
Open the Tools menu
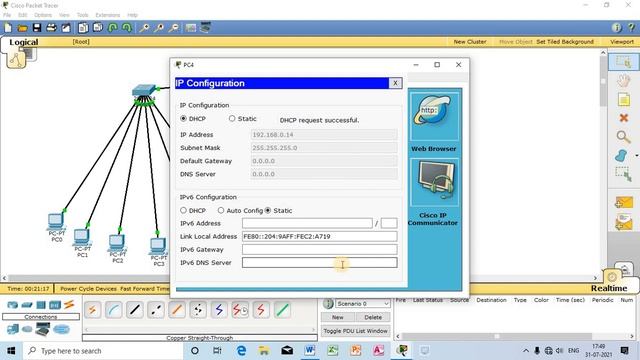point(82,15)
